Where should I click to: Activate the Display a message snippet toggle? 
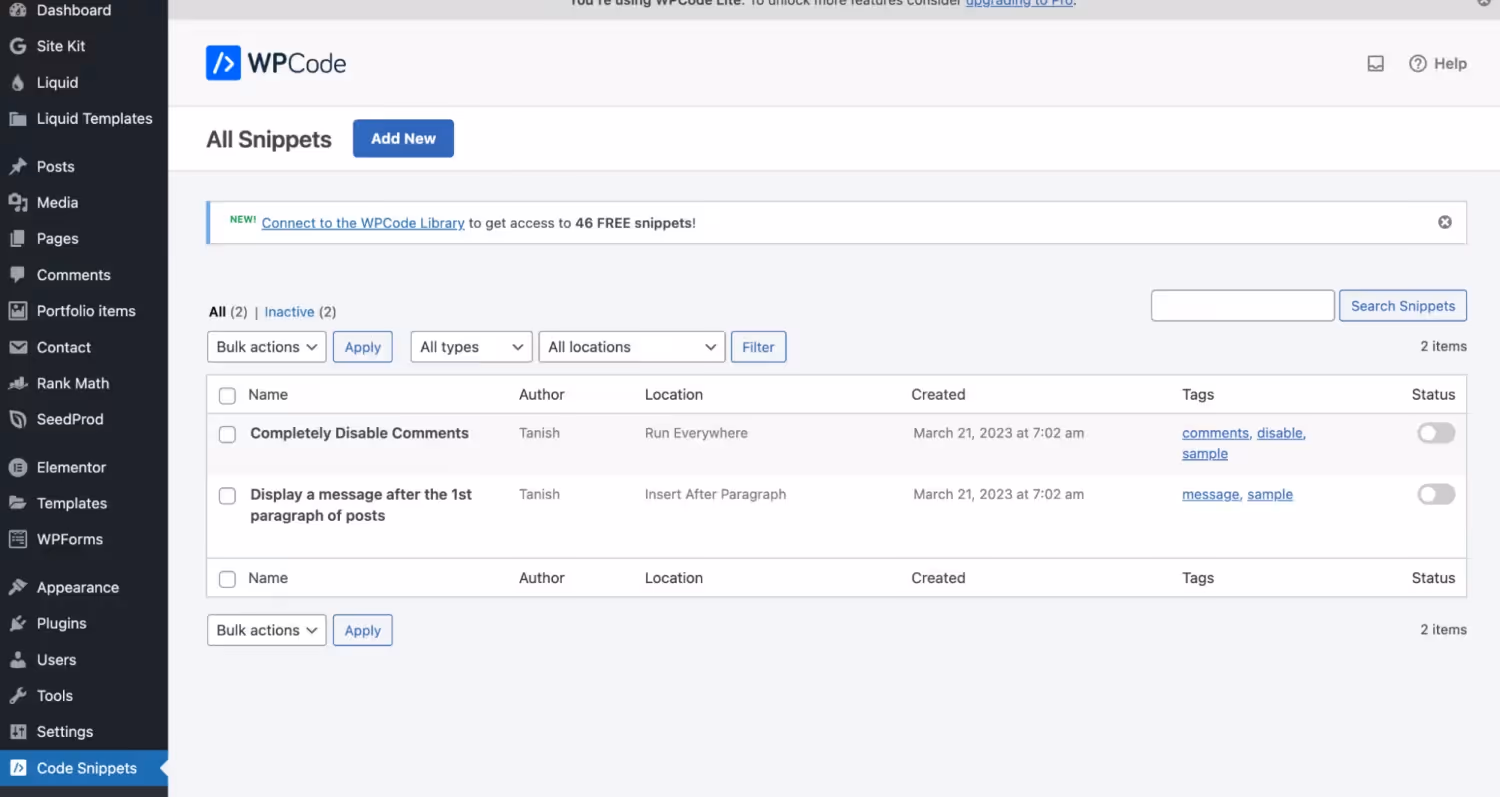[1436, 494]
